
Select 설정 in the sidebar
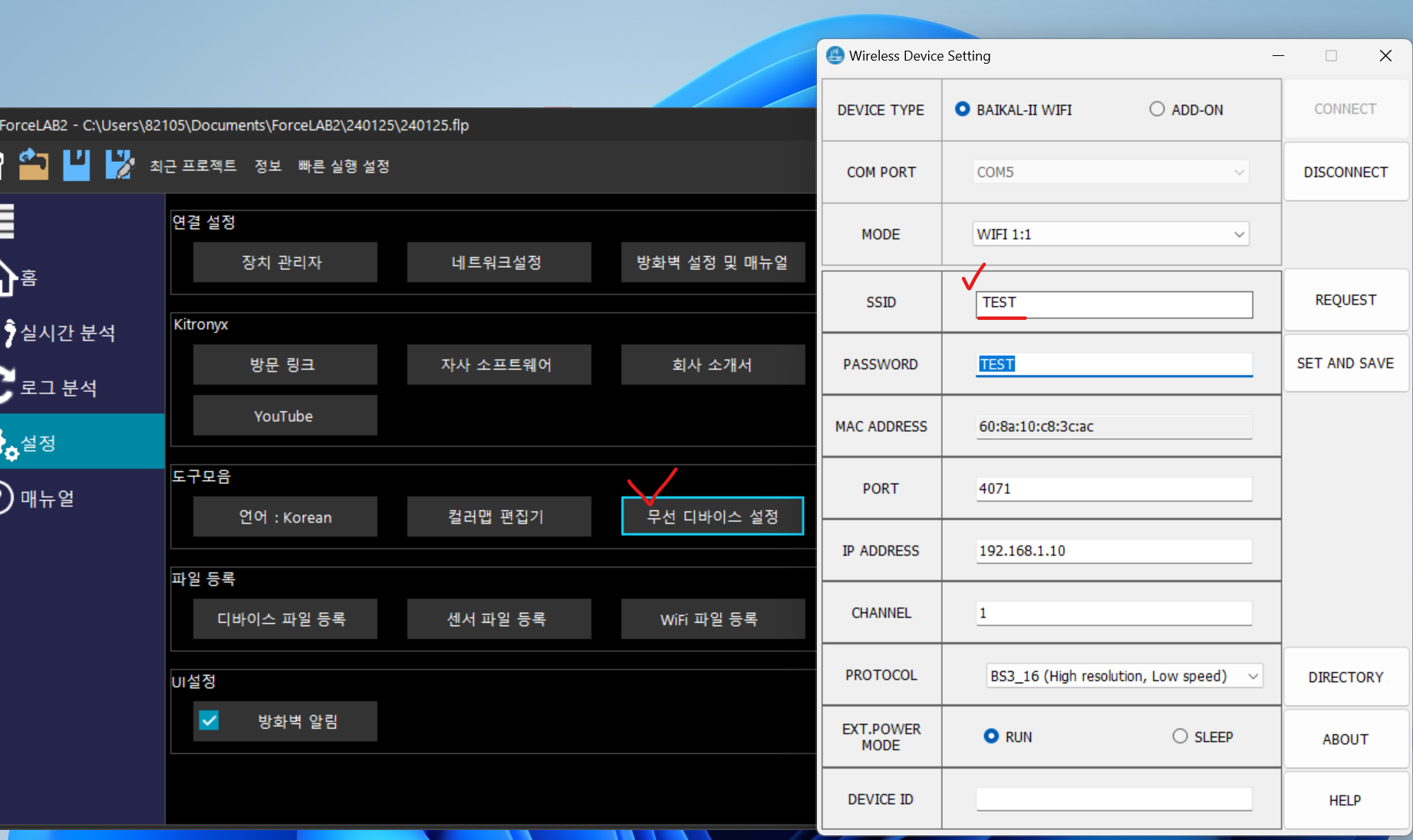tap(82, 442)
